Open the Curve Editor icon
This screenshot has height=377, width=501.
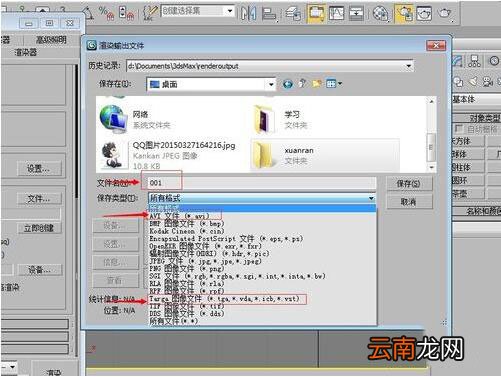pos(336,13)
